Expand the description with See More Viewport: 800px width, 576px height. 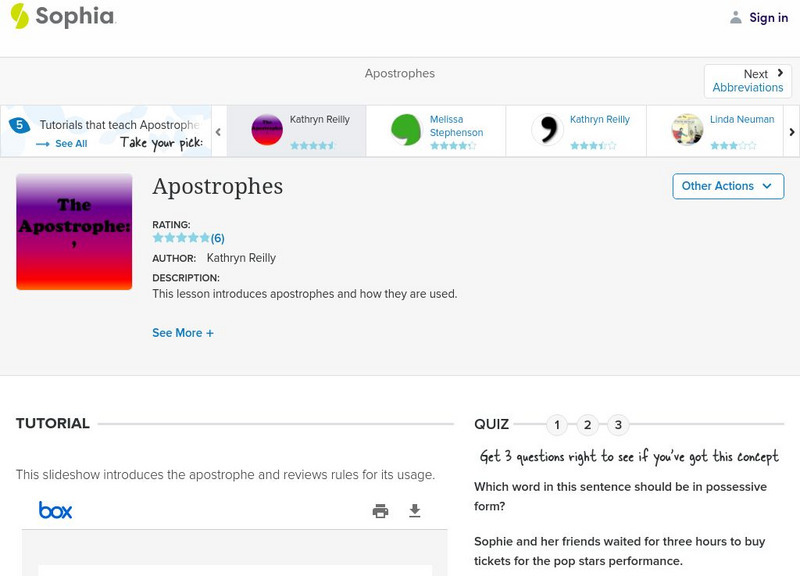[x=183, y=333]
